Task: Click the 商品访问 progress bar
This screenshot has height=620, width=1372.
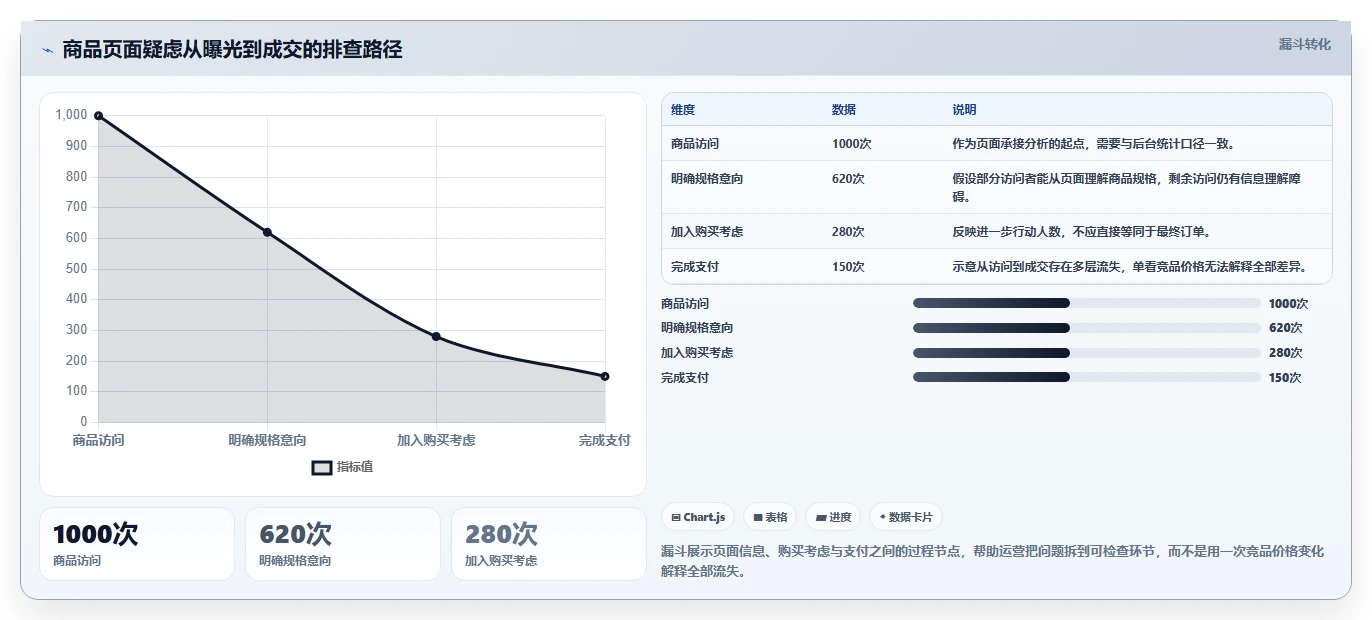Action: click(x=1086, y=303)
